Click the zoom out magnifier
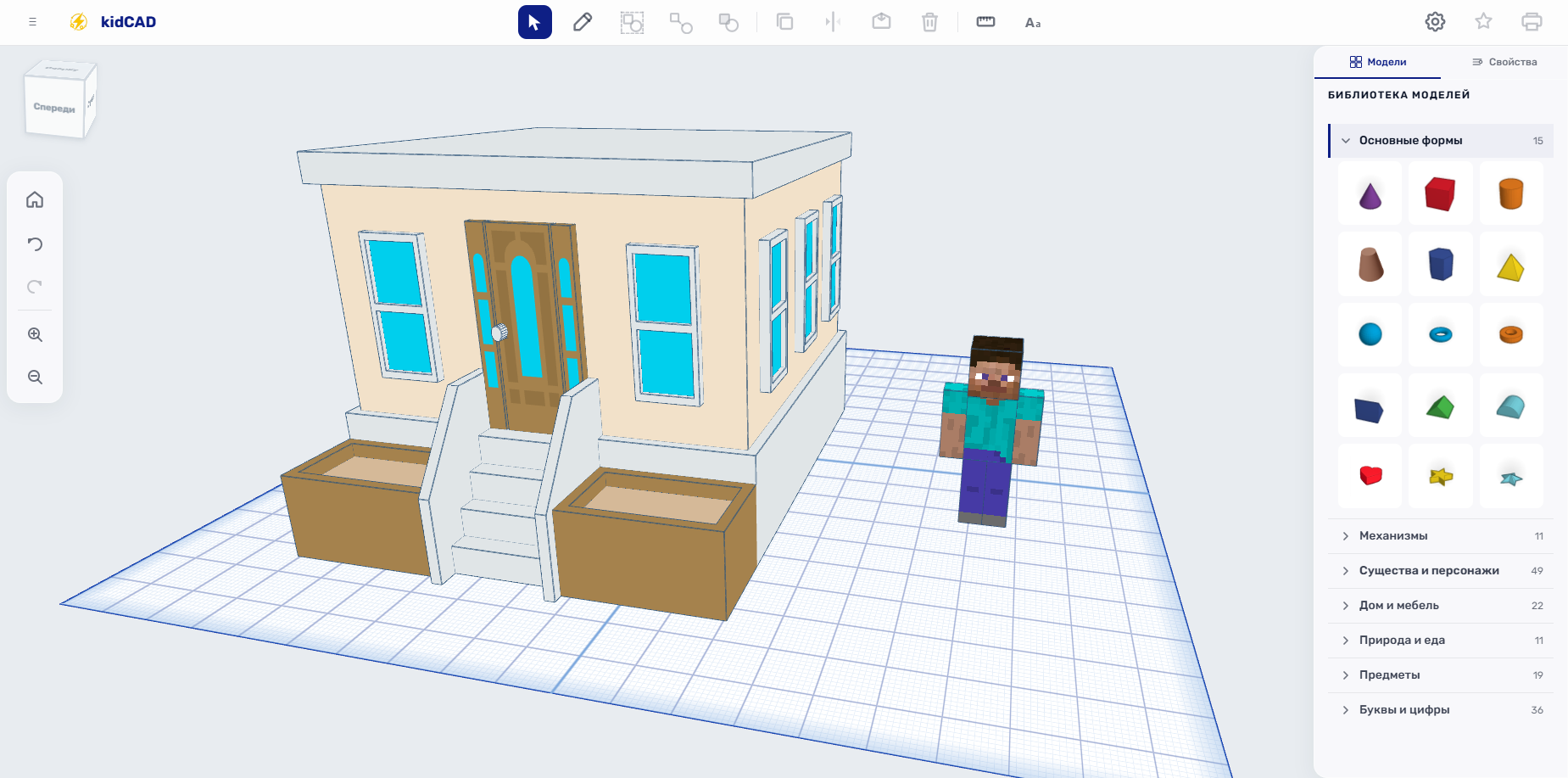The height and width of the screenshot is (778, 1568). point(35,377)
